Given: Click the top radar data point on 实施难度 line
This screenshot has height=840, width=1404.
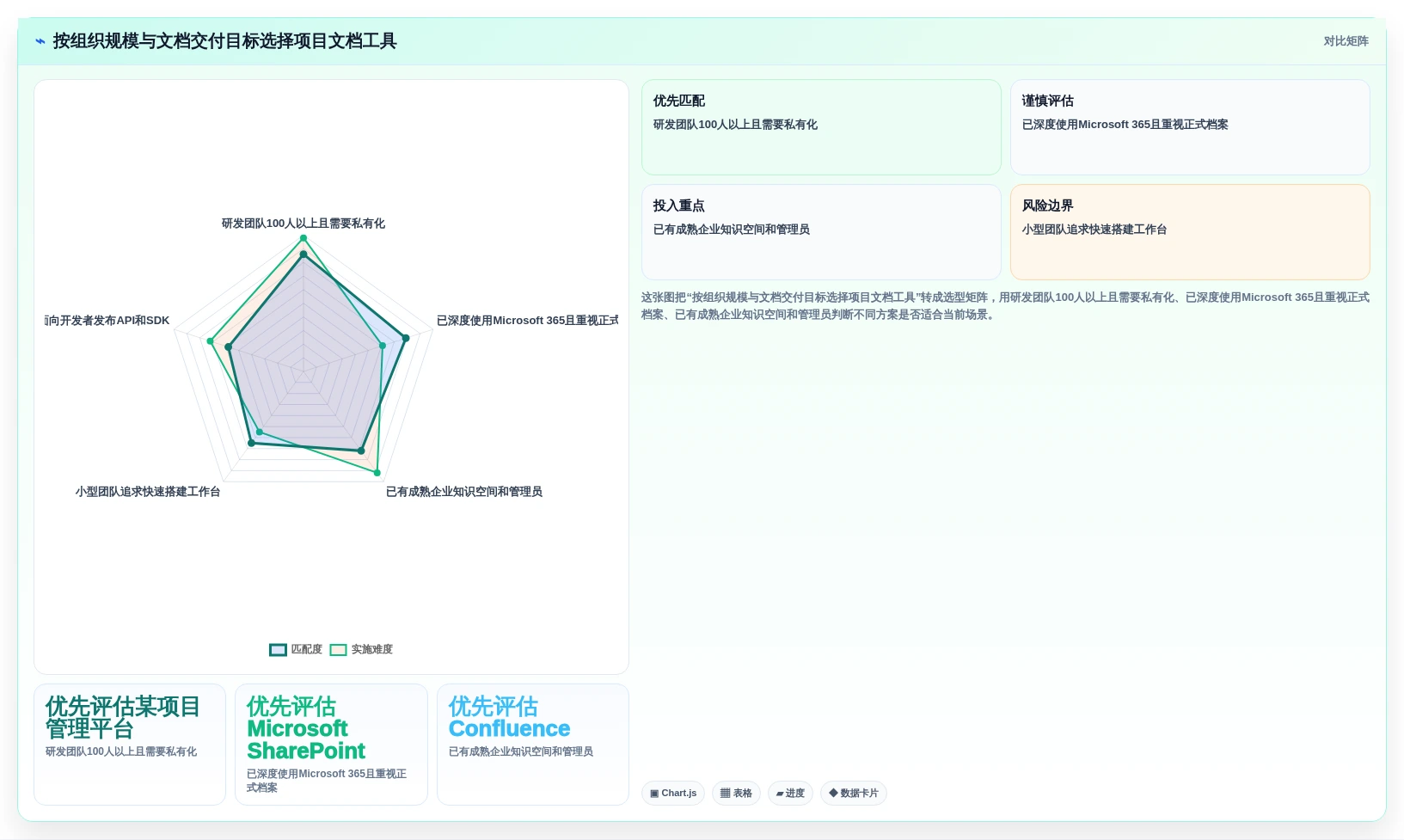Looking at the screenshot, I should [x=303, y=238].
